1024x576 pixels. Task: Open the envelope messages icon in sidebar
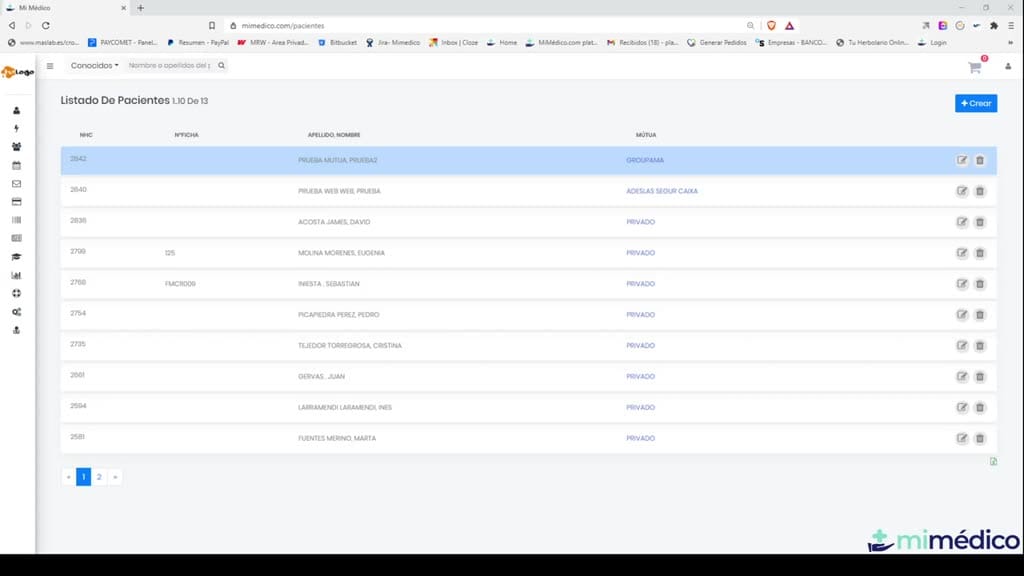click(x=16, y=184)
